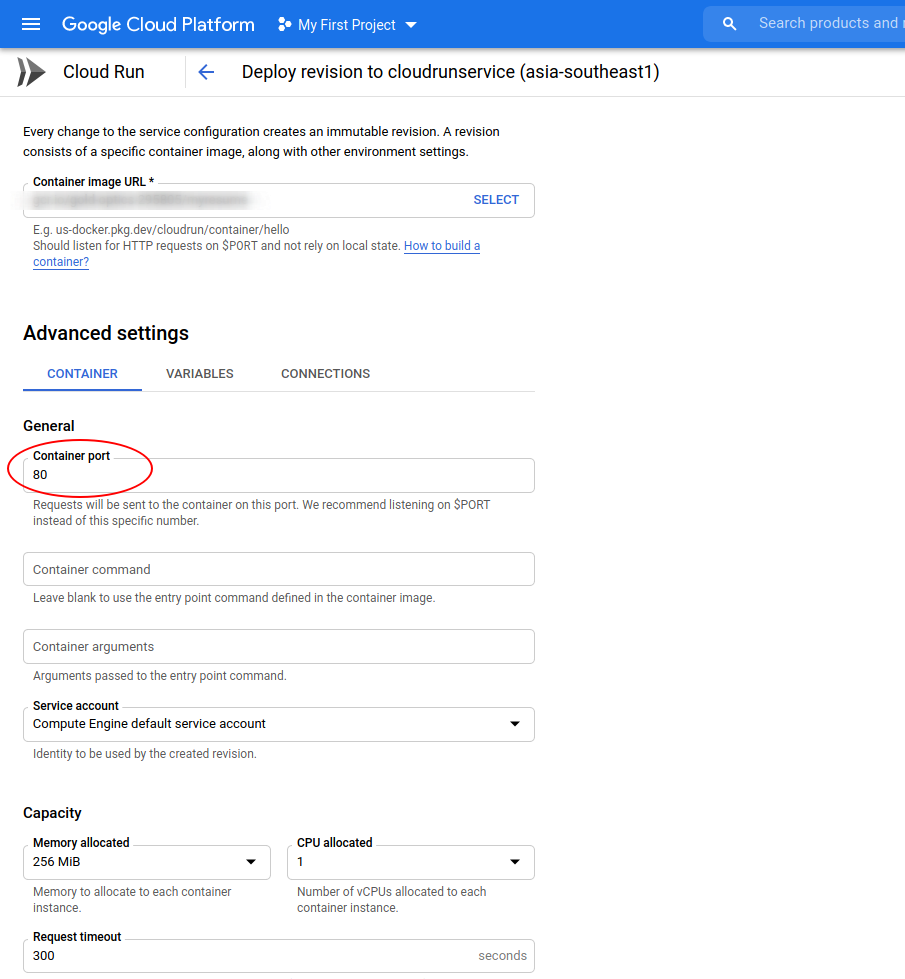Click the Cloud Run product logo icon
Image resolution: width=905 pixels, height=979 pixels.
point(31,72)
